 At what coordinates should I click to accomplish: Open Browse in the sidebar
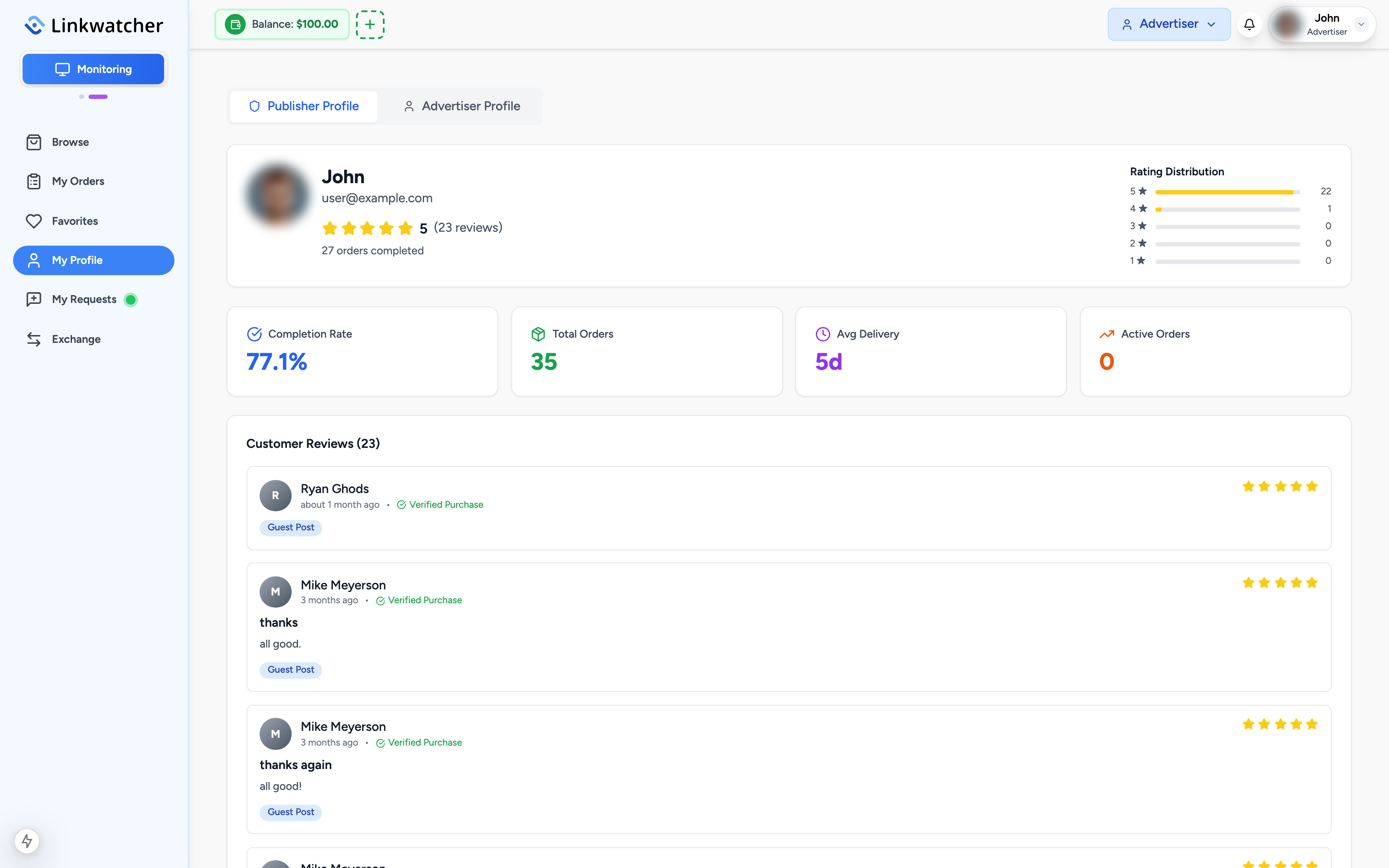click(94, 142)
